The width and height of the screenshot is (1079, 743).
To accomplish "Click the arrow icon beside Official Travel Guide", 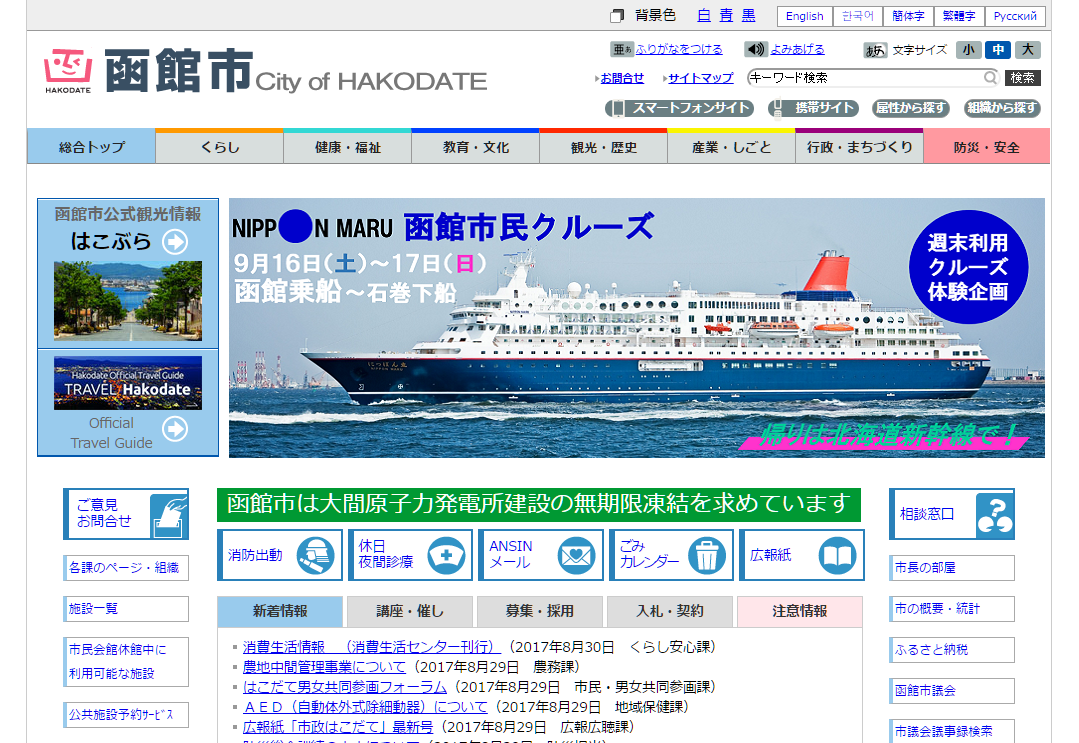I will click(x=175, y=429).
